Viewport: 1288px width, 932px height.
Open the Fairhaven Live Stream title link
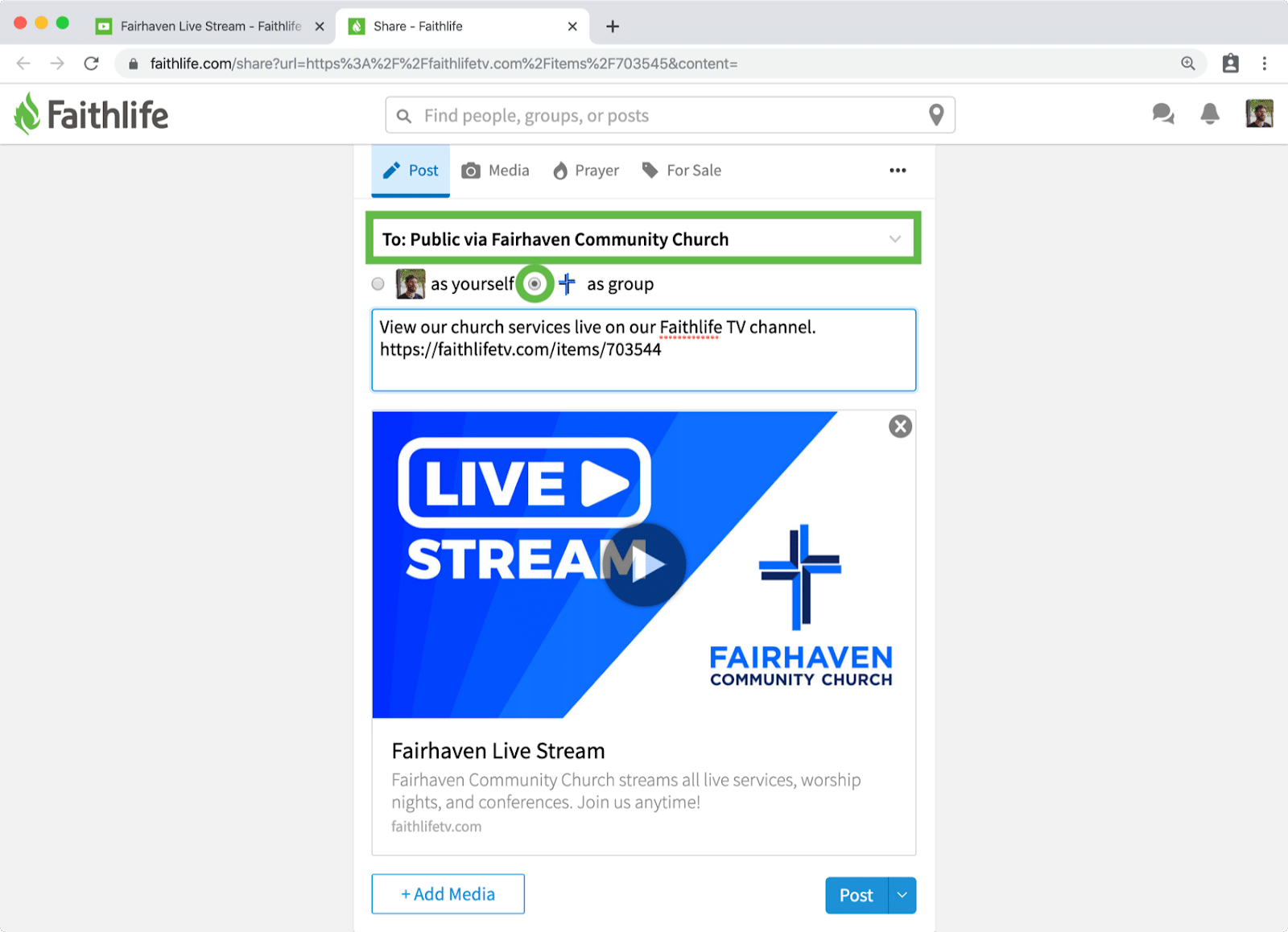click(x=498, y=751)
